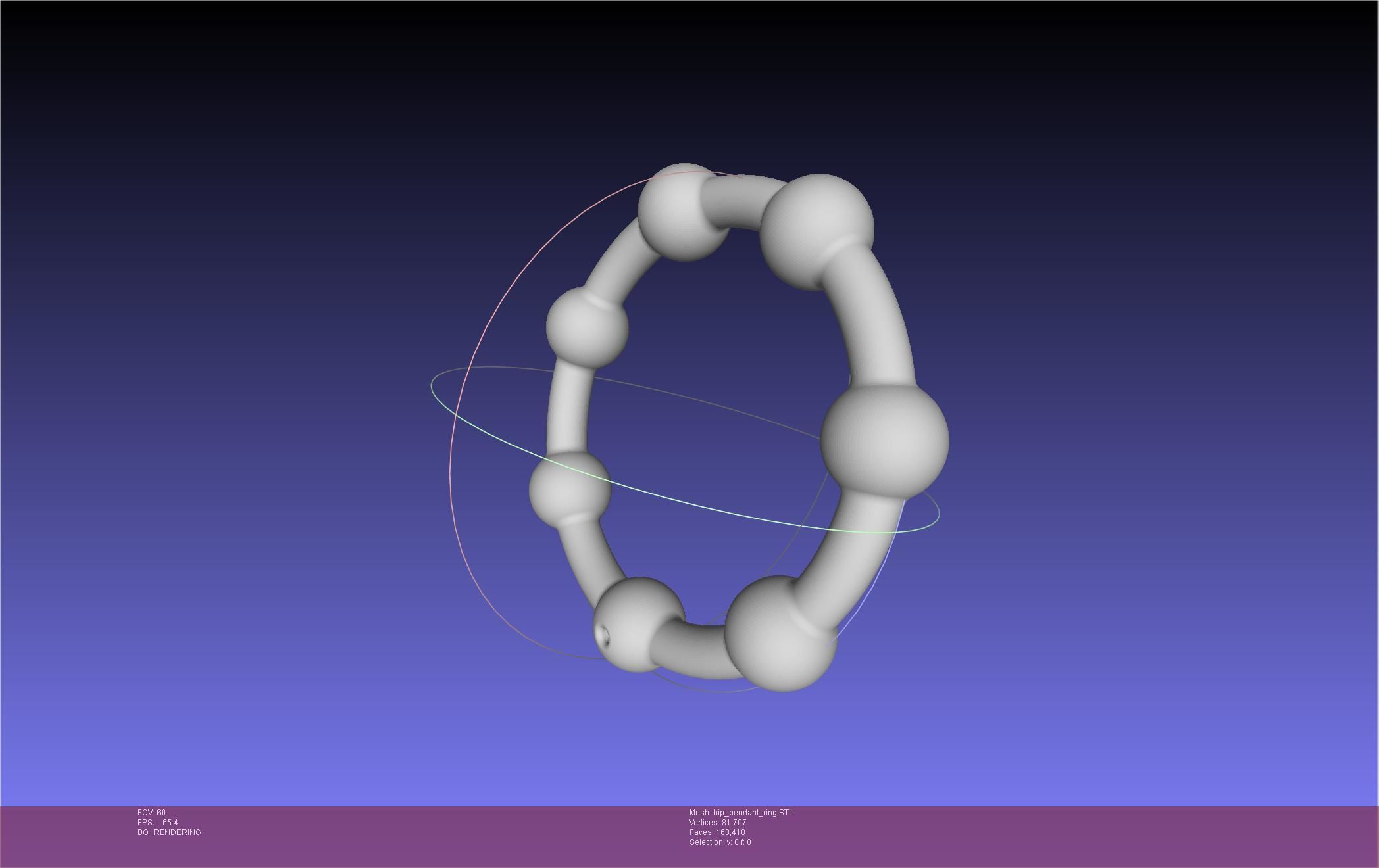The image size is (1379, 868).
Task: Click the Selection: v: 0 f: 0 entry
Action: coord(720,842)
